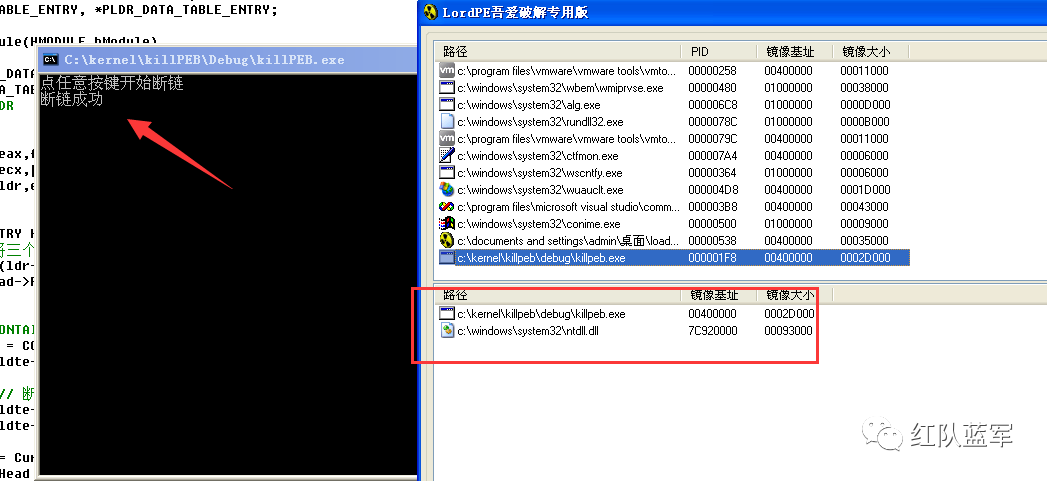Image resolution: width=1047 pixels, height=481 pixels.
Task: Select c:\windows\system32\ntdll.dll path in the module list
Action: click(x=528, y=331)
